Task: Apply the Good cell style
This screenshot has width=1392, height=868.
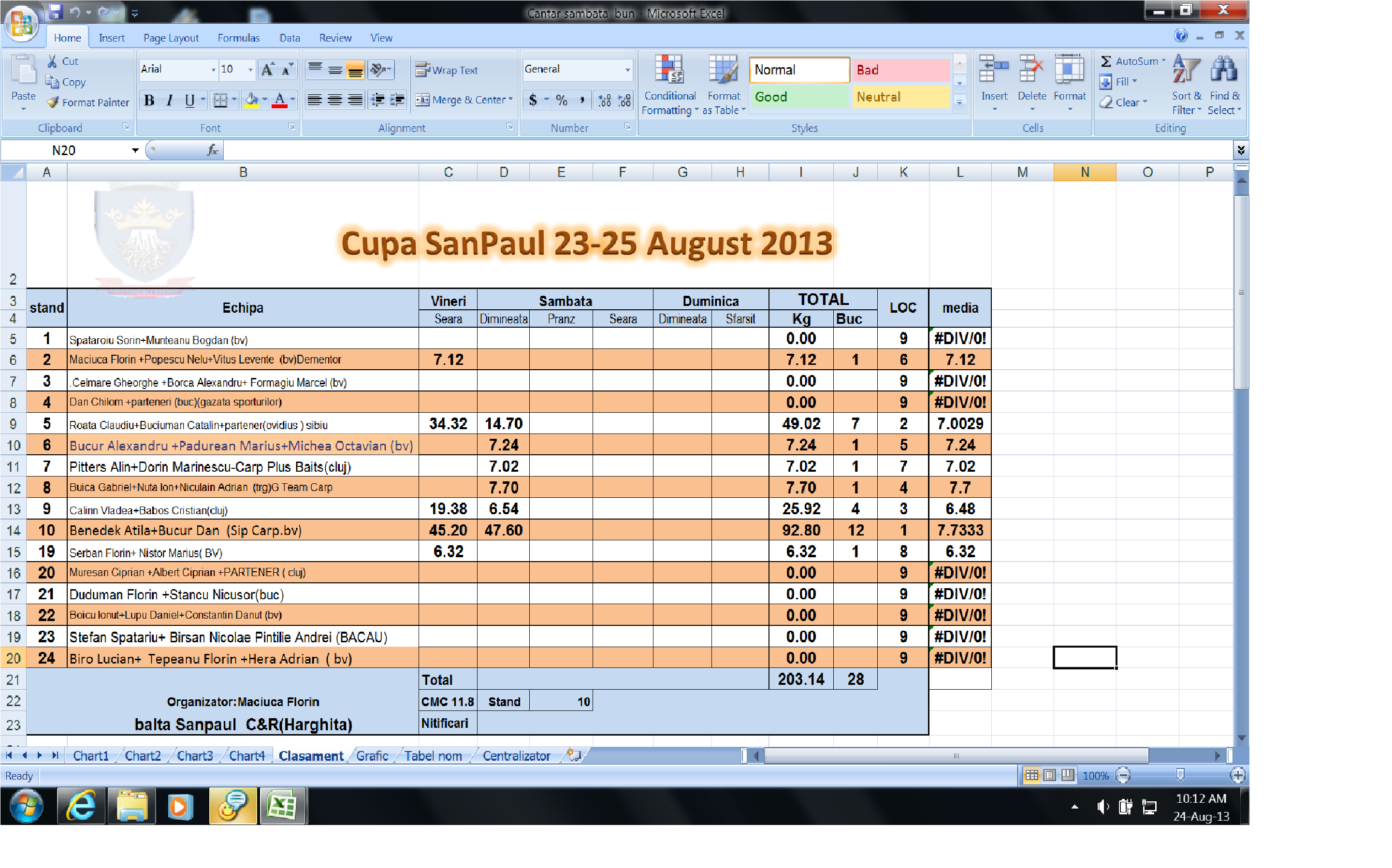Action: 798,97
